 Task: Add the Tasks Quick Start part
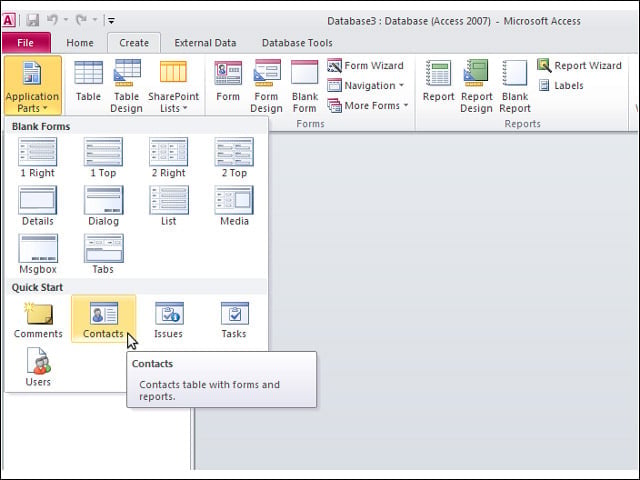point(234,320)
